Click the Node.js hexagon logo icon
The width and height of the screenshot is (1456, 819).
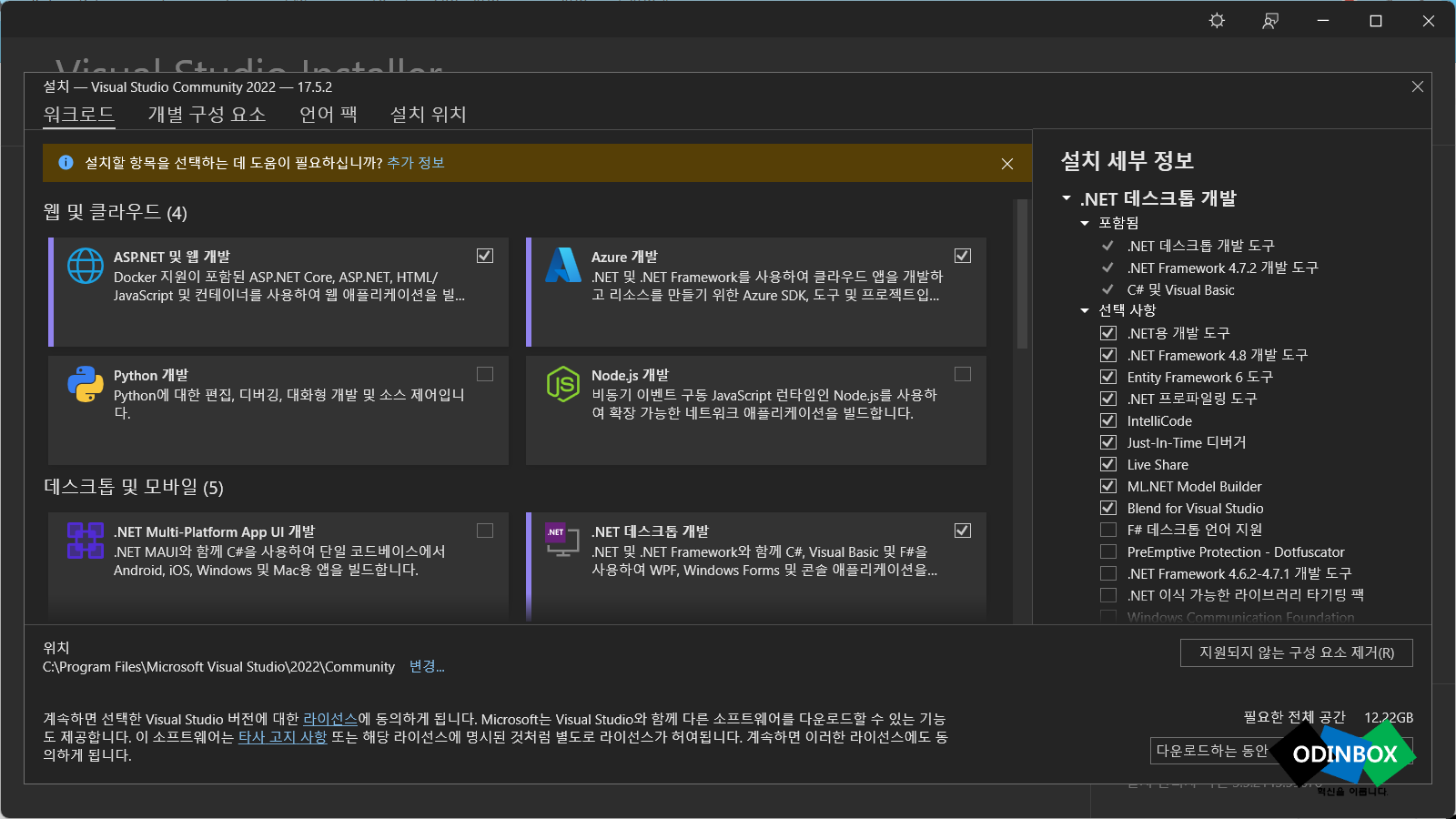(563, 384)
